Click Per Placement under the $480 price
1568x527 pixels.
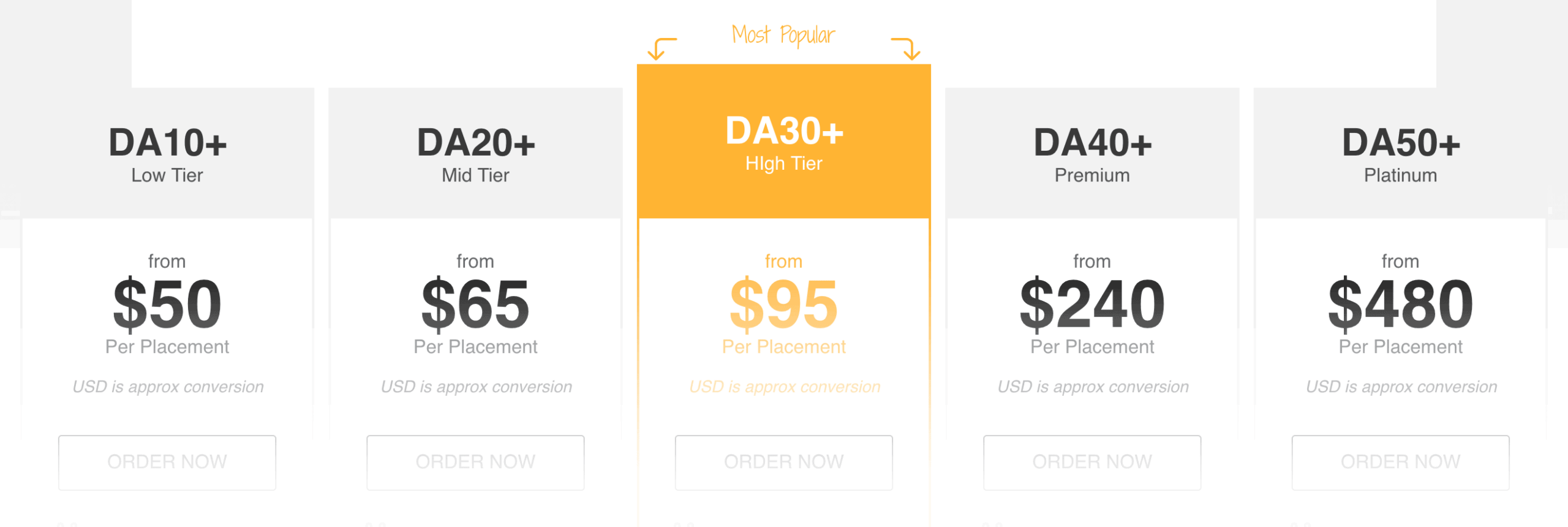[x=1401, y=347]
